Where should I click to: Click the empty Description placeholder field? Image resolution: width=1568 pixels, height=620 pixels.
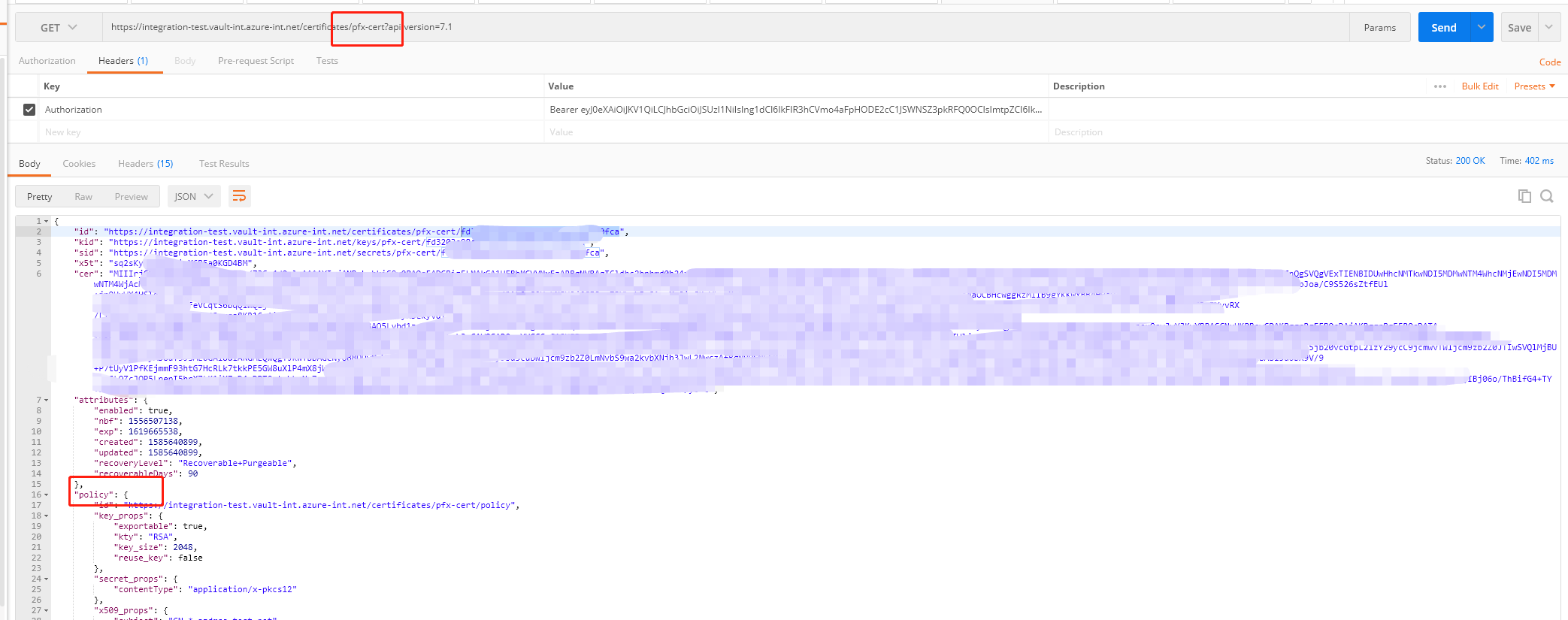pos(1306,132)
